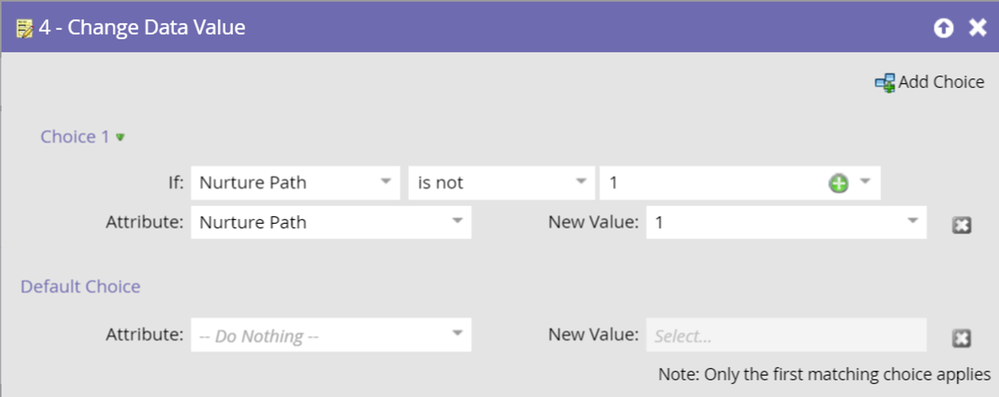Viewport: 999px width, 397px height.
Task: Open the If field Nurture Path dropdown
Action: coord(296,183)
